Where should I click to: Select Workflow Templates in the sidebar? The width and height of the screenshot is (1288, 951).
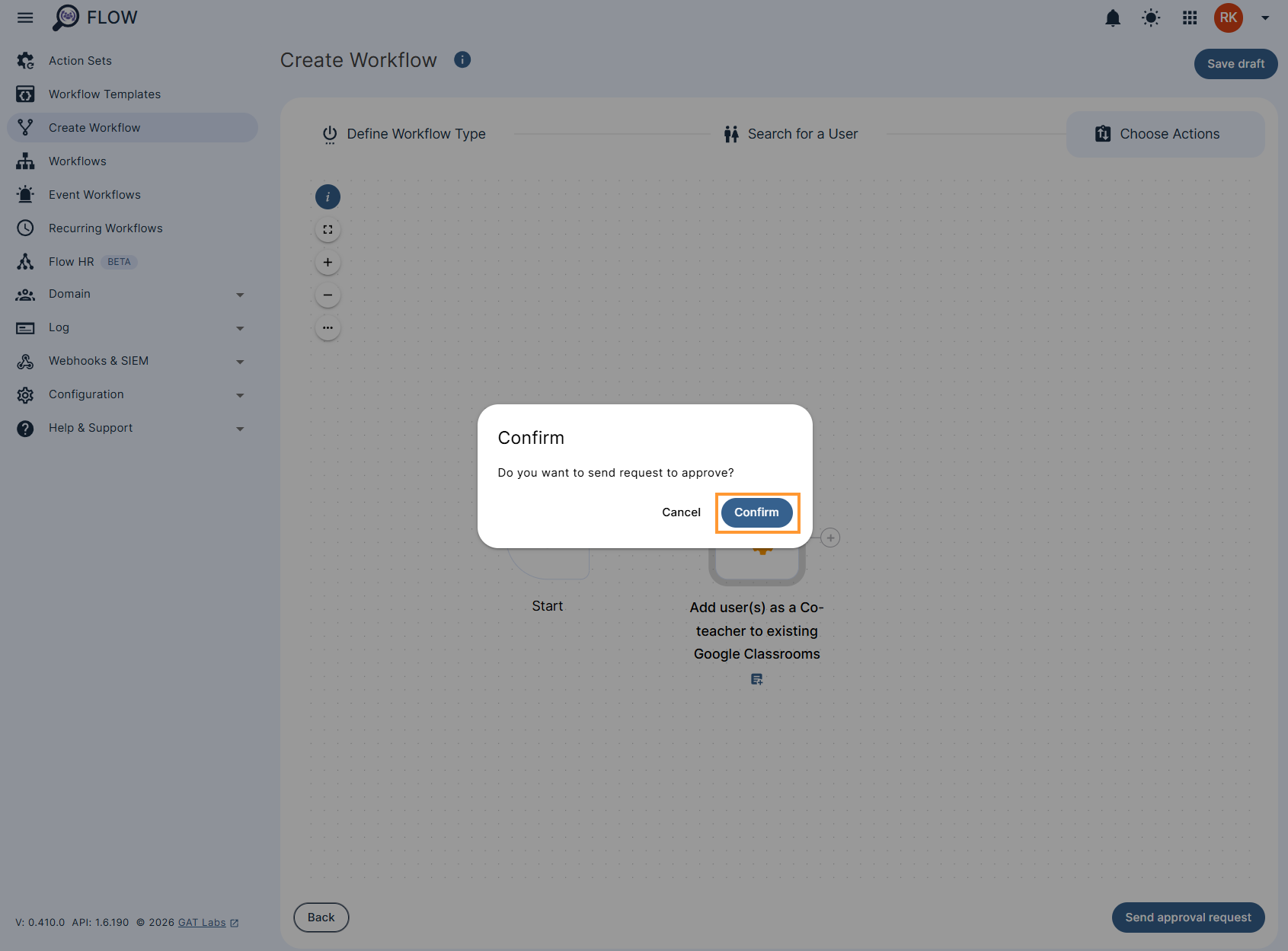(x=104, y=94)
